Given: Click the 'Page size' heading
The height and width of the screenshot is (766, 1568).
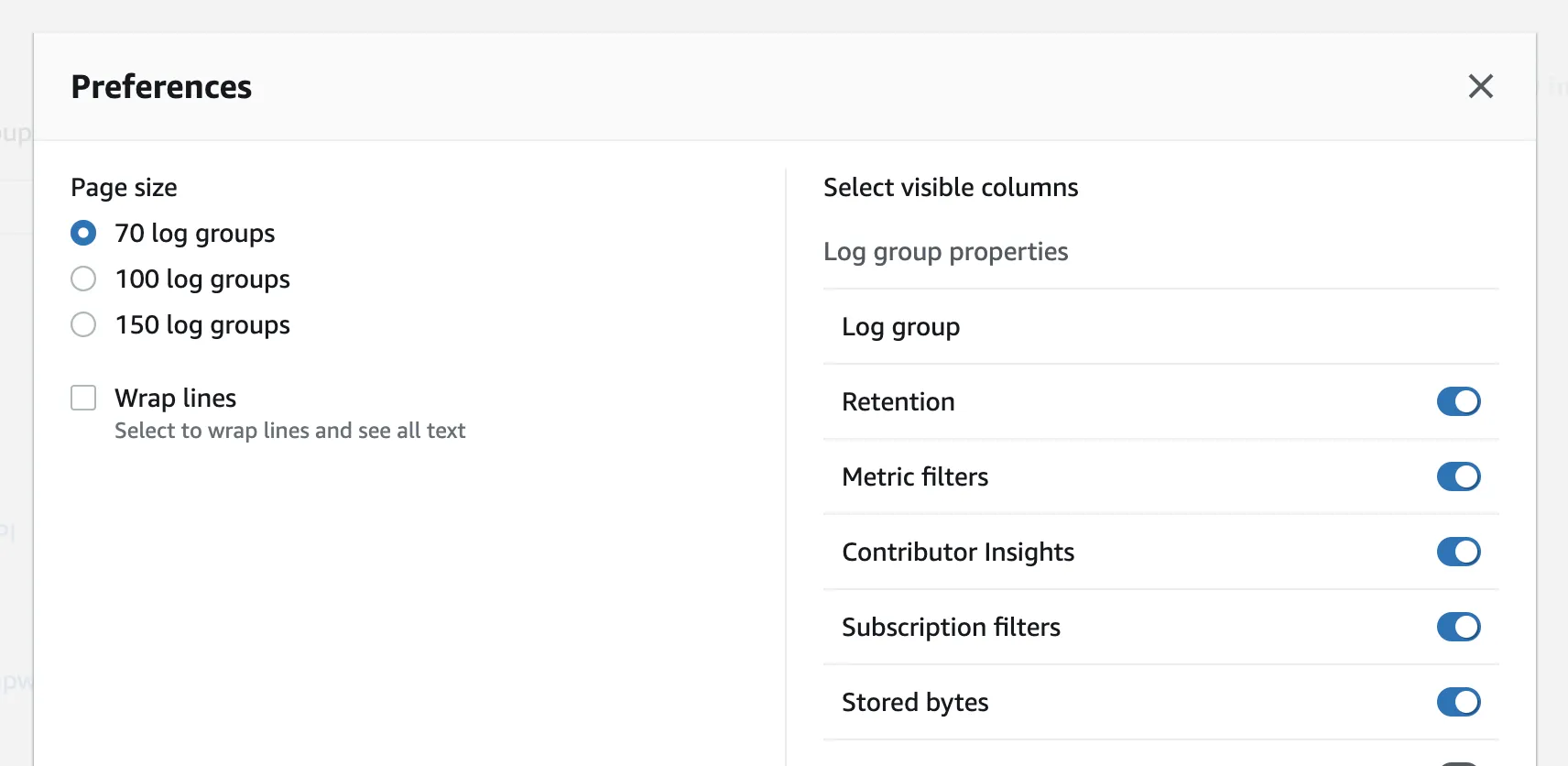Looking at the screenshot, I should pyautogui.click(x=124, y=188).
